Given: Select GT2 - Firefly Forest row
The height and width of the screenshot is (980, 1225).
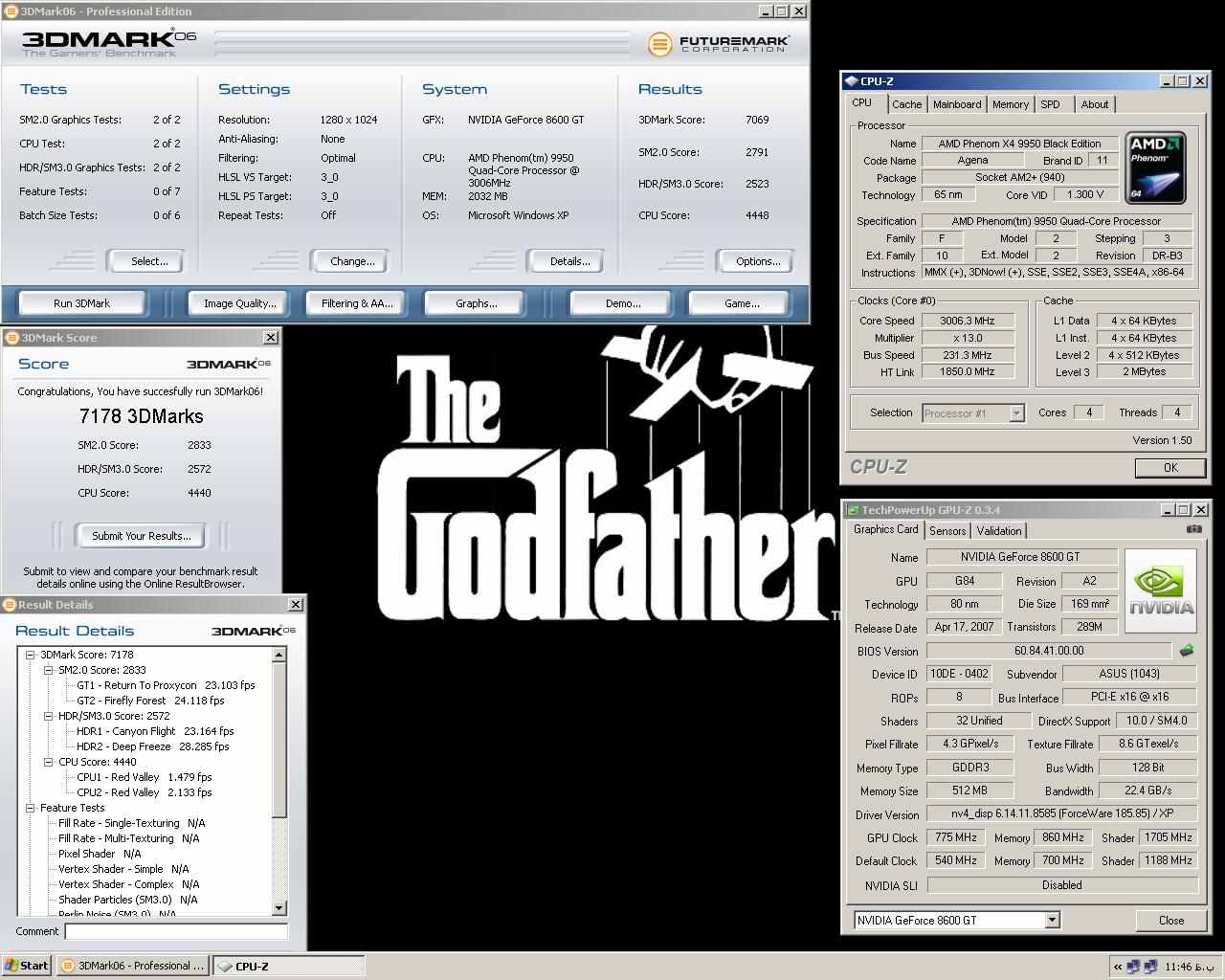Looking at the screenshot, I should pyautogui.click(x=150, y=701).
